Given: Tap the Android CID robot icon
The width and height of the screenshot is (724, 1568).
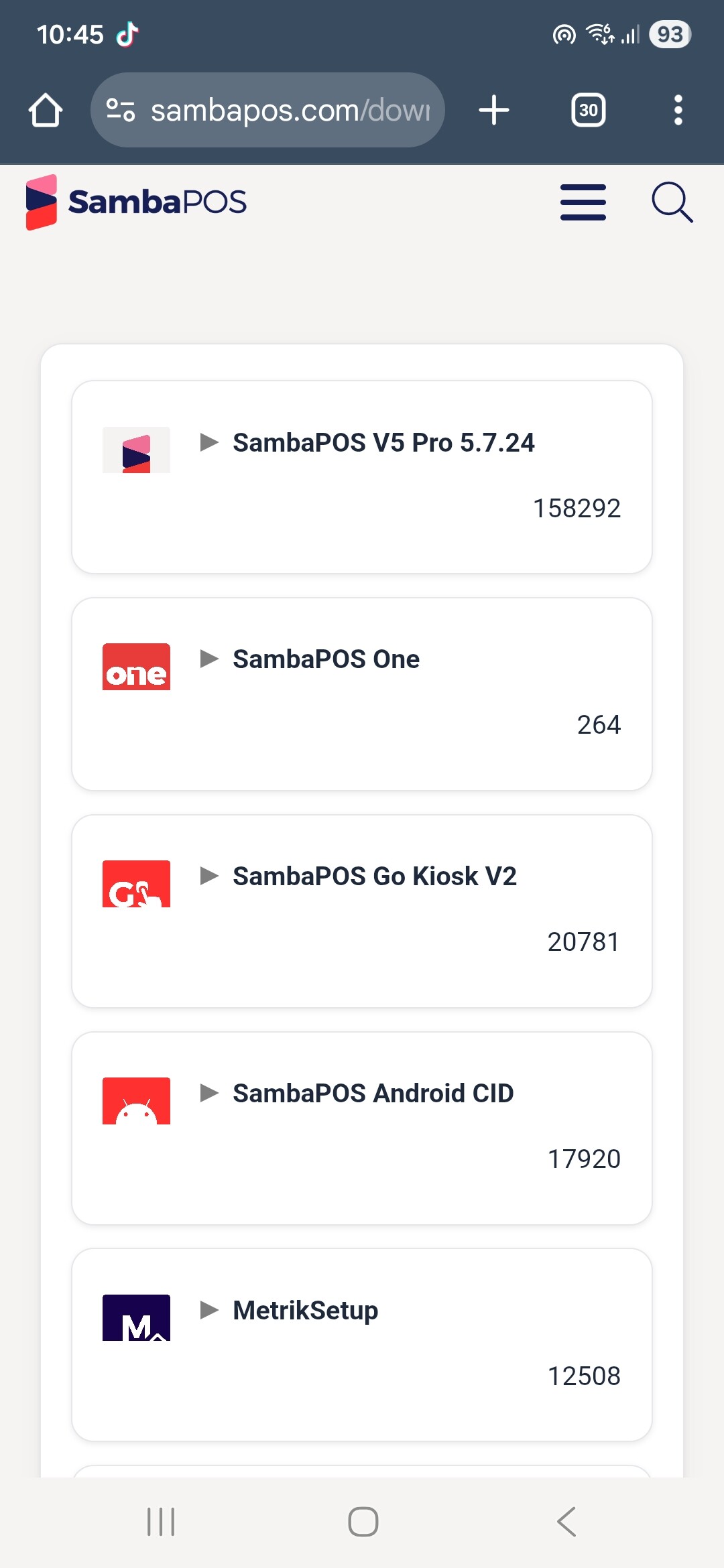Looking at the screenshot, I should pos(136,1101).
